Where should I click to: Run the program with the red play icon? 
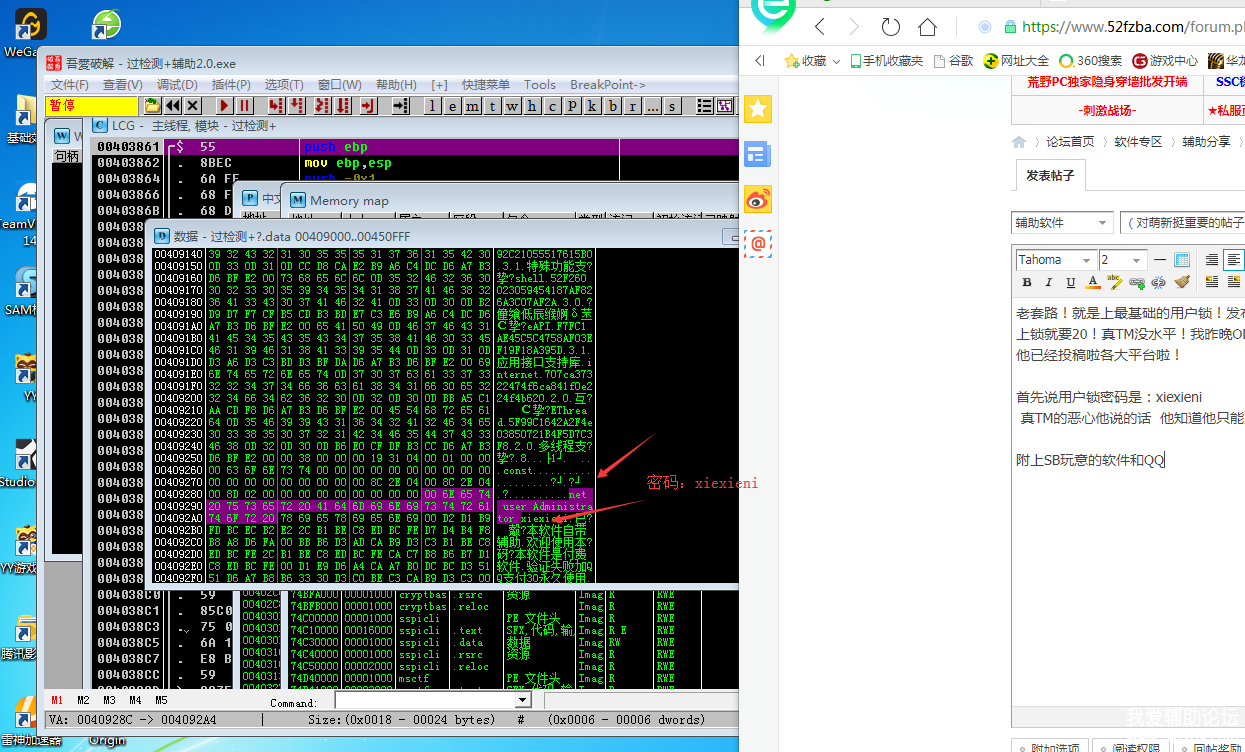click(x=224, y=105)
